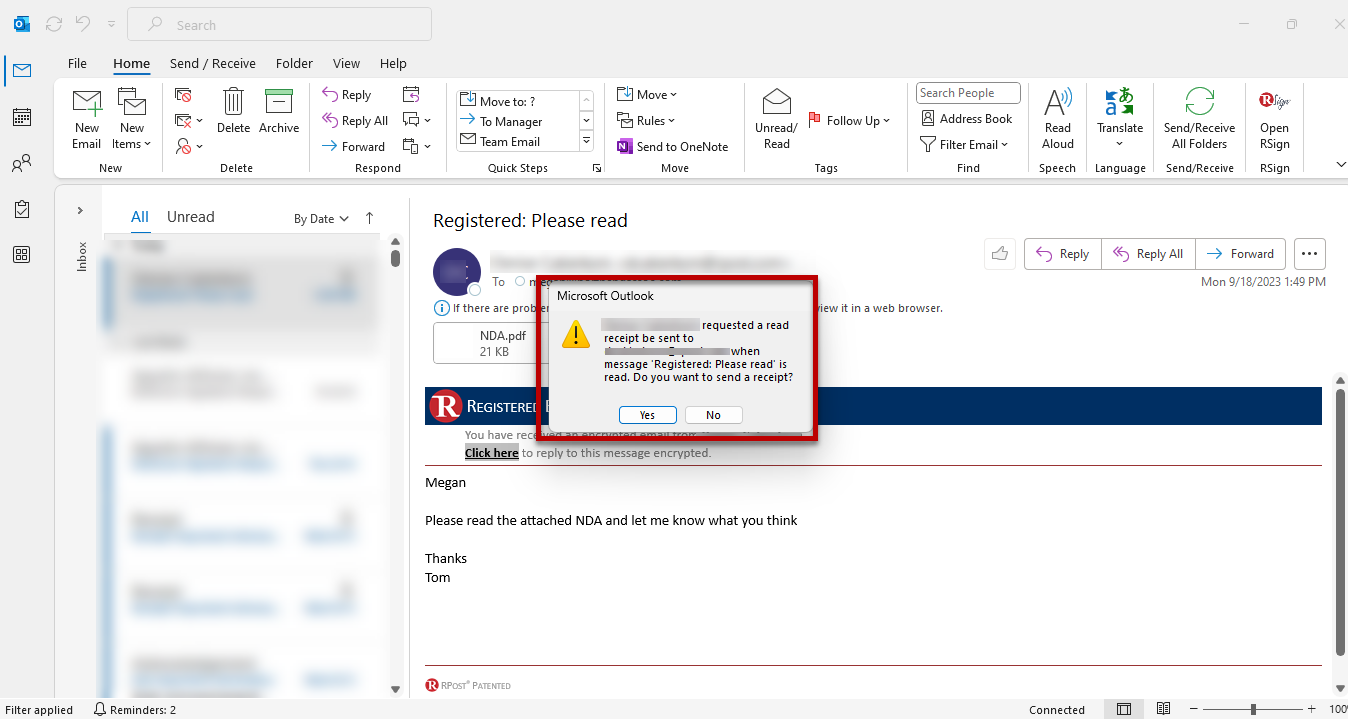Send to OneNote
The width and height of the screenshot is (1348, 719).
point(672,146)
